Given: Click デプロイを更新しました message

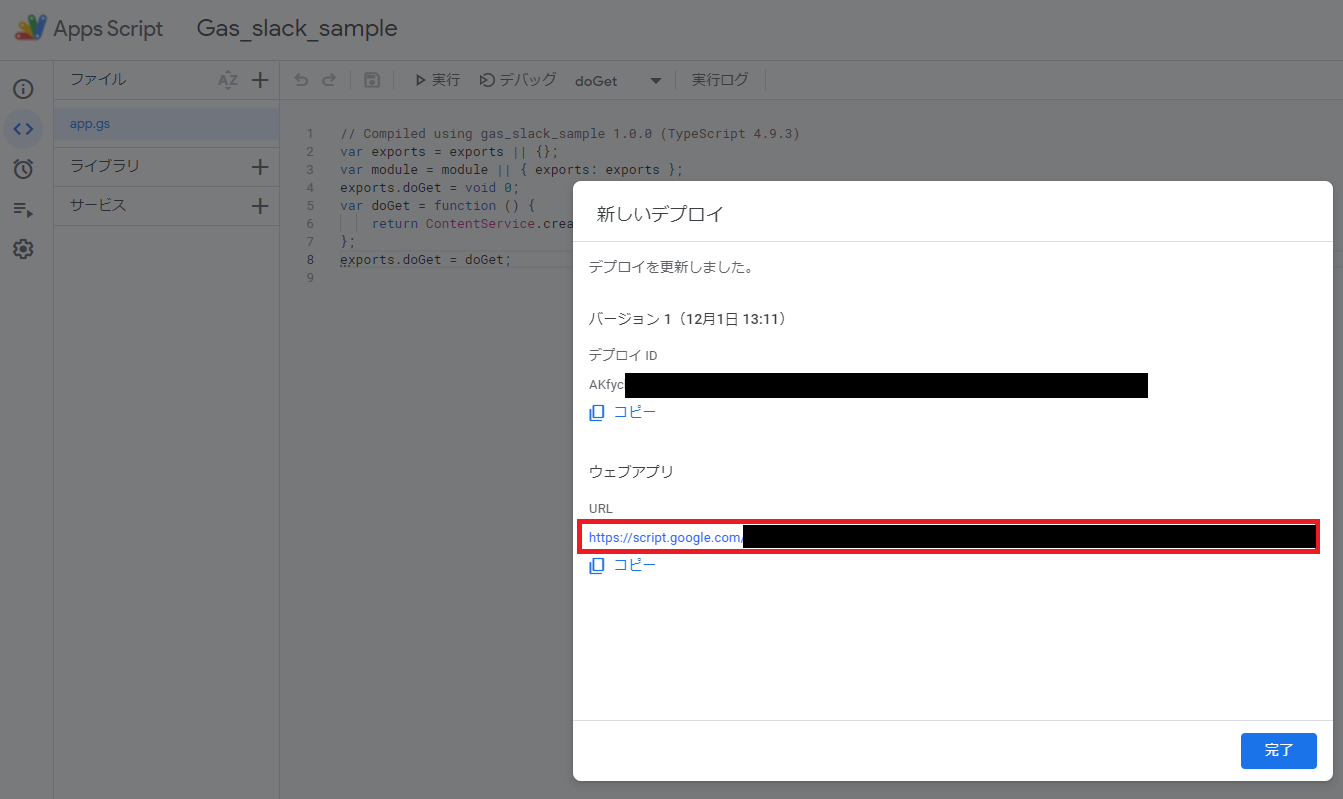Looking at the screenshot, I should [671, 267].
